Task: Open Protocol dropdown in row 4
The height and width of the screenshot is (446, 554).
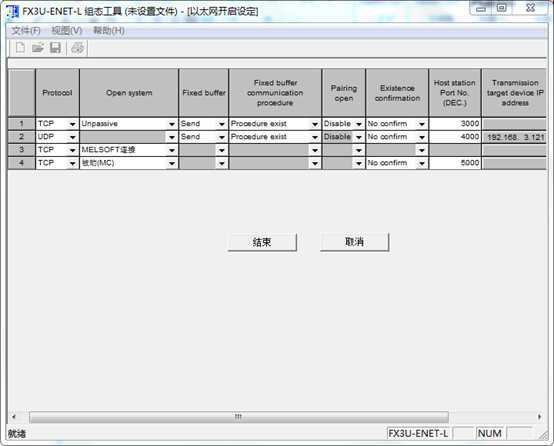Action: pyautogui.click(x=72, y=163)
